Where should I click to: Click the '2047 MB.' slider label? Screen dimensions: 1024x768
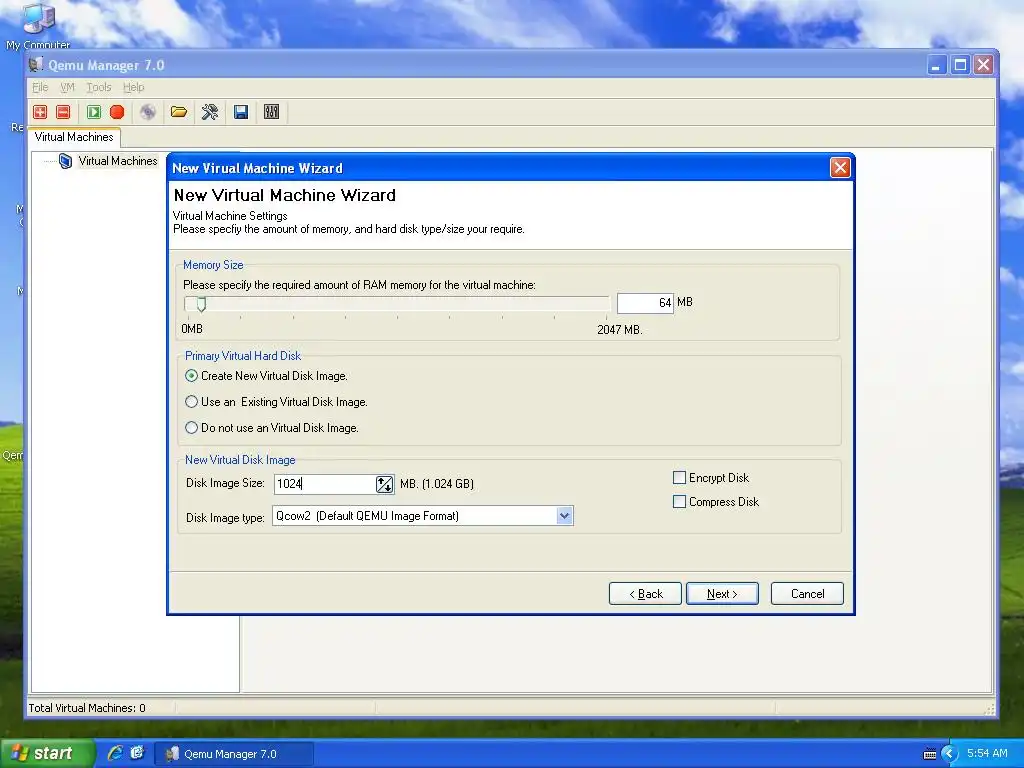point(620,330)
